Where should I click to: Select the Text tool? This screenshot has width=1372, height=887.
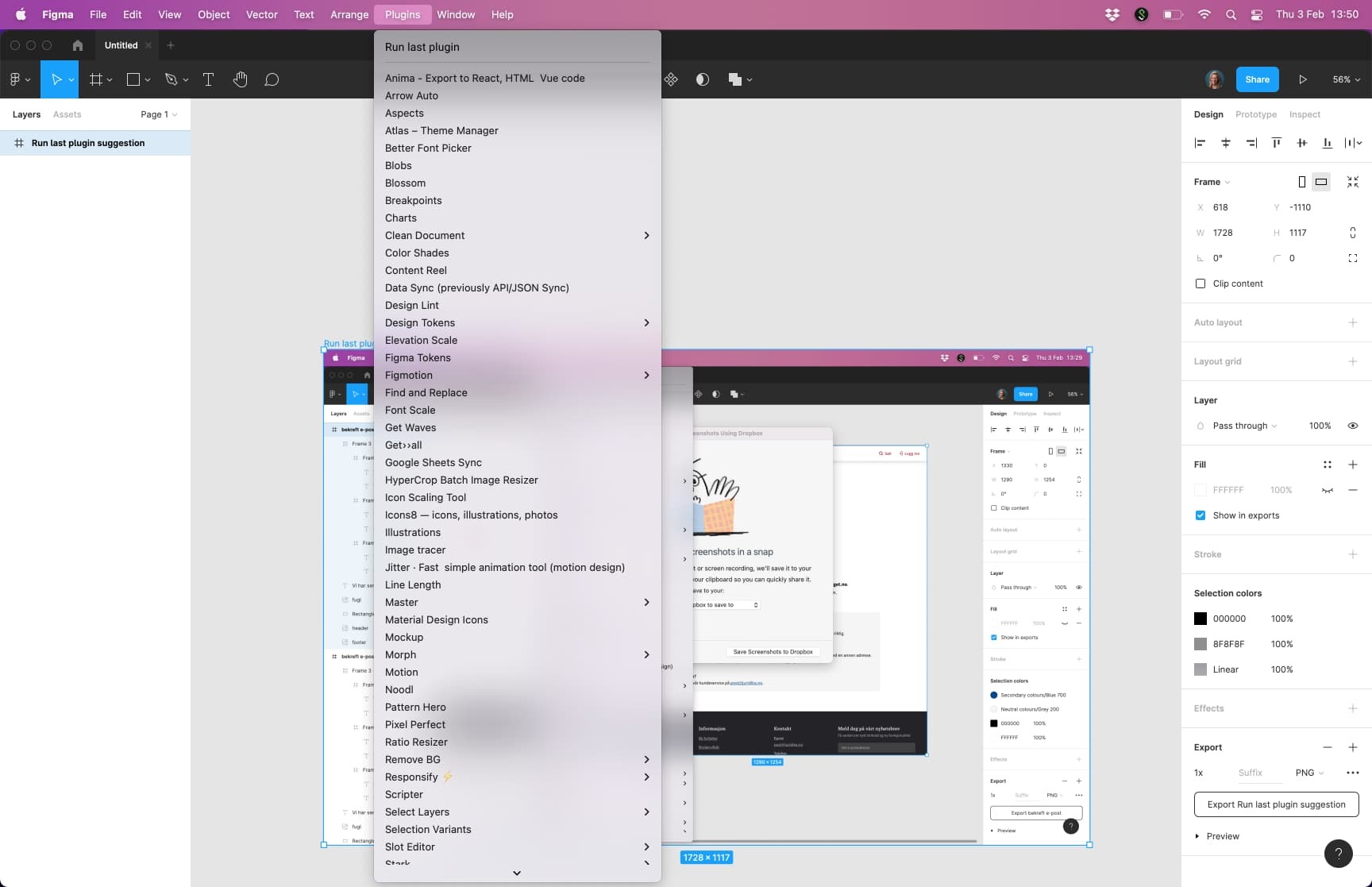tap(208, 79)
